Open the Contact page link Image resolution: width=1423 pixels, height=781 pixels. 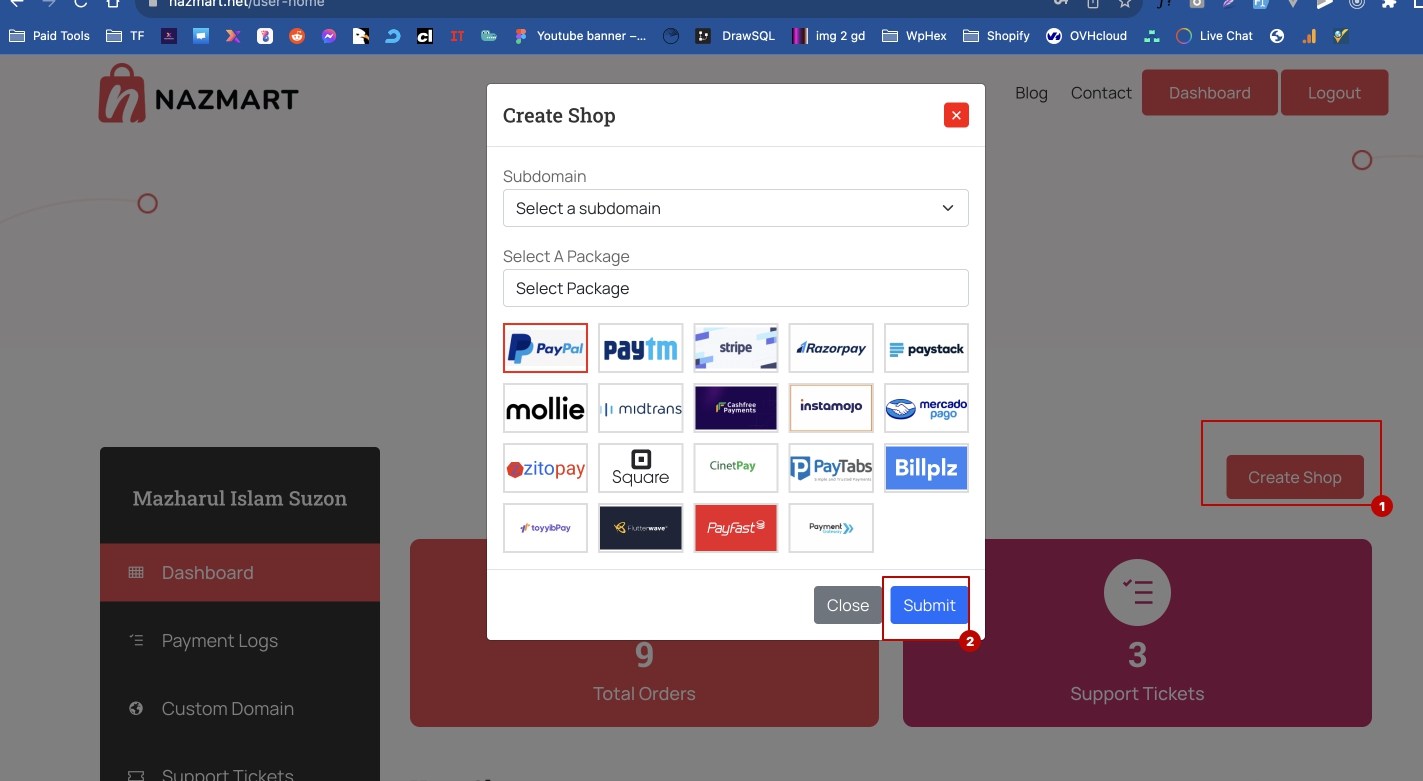[x=1101, y=93]
